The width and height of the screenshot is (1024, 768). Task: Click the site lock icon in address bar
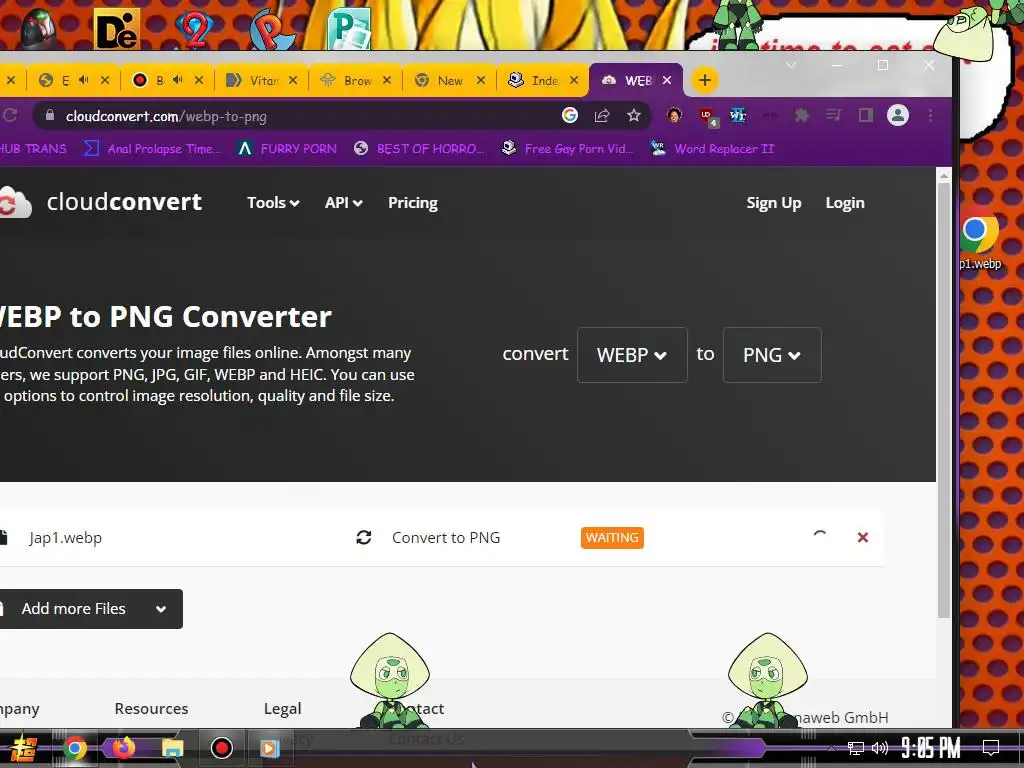(50, 116)
